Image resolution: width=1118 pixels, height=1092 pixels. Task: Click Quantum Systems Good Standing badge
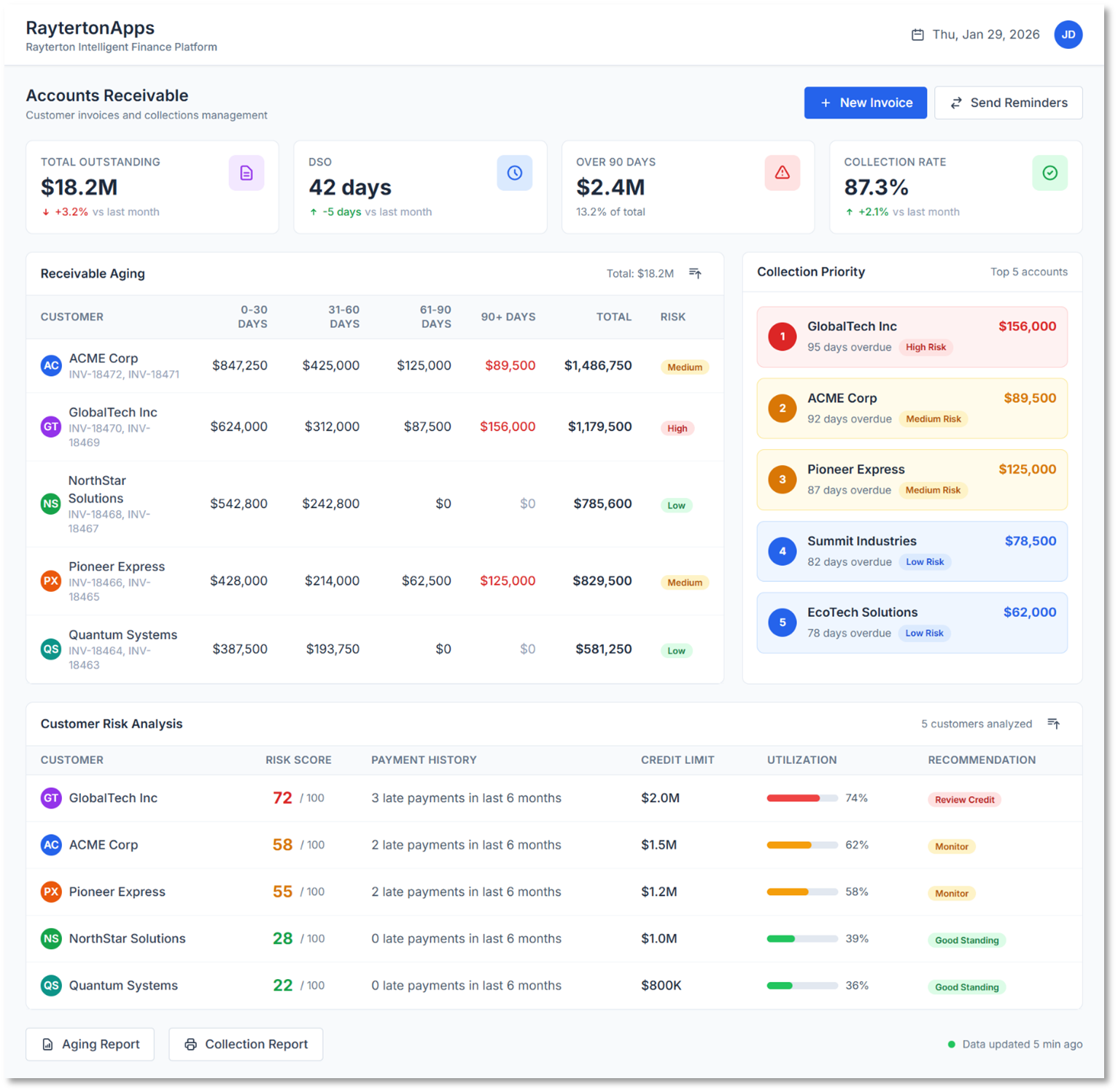point(966,987)
